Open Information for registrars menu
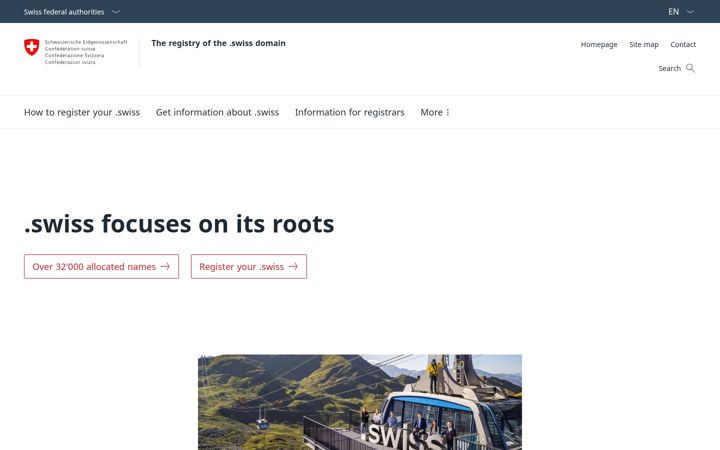 coord(349,112)
